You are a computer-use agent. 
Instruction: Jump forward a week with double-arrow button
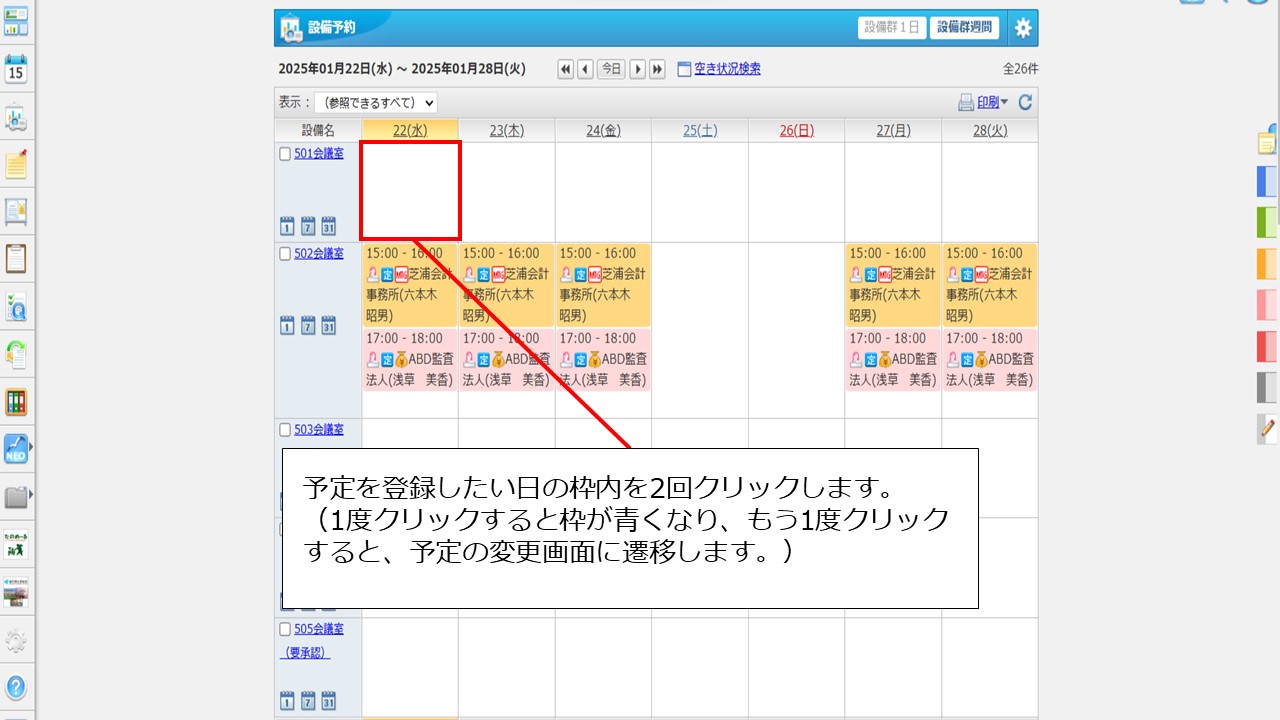click(x=657, y=69)
